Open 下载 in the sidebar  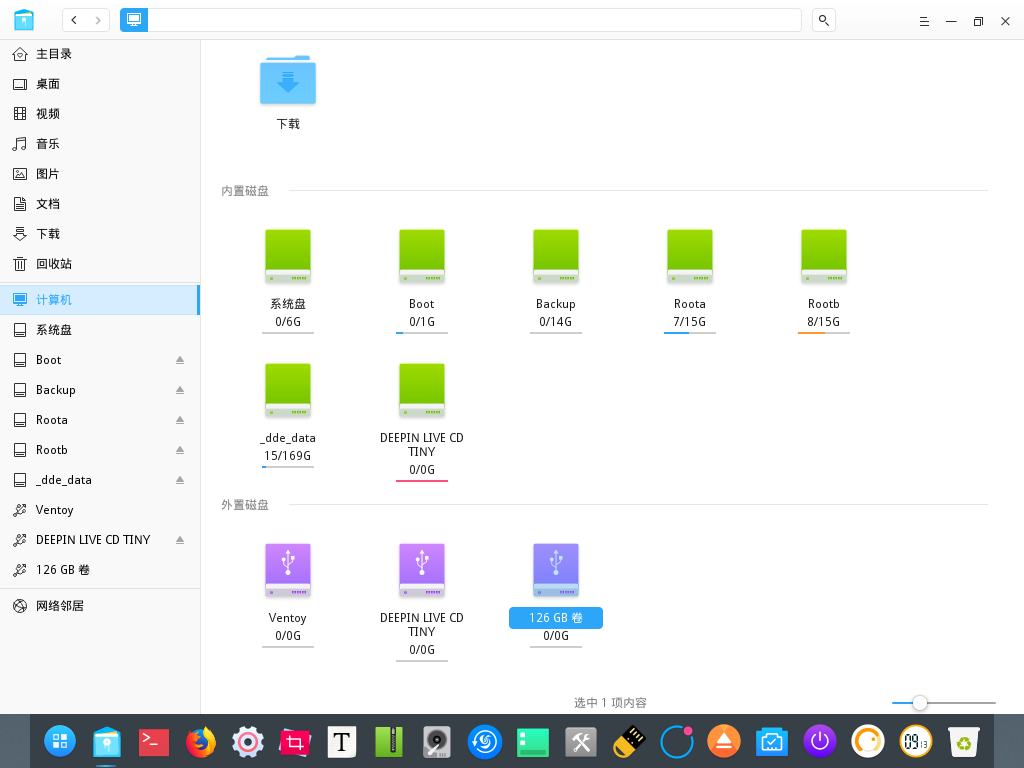(100, 234)
